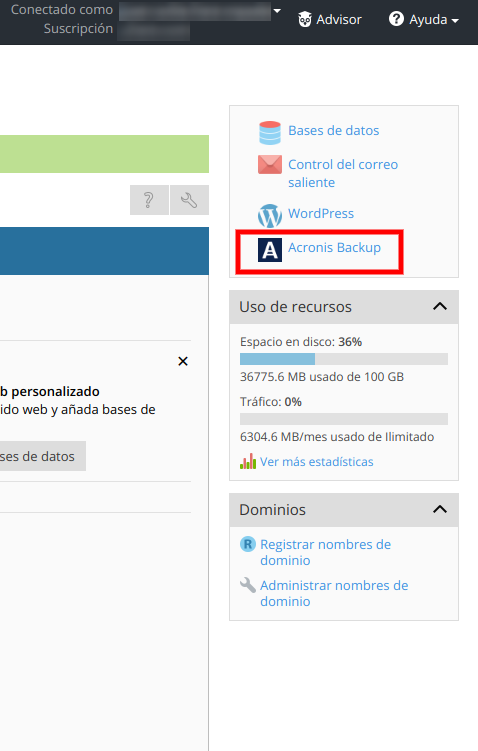The image size is (478, 751).
Task: Click the WordPress logo icon
Action: click(x=270, y=216)
